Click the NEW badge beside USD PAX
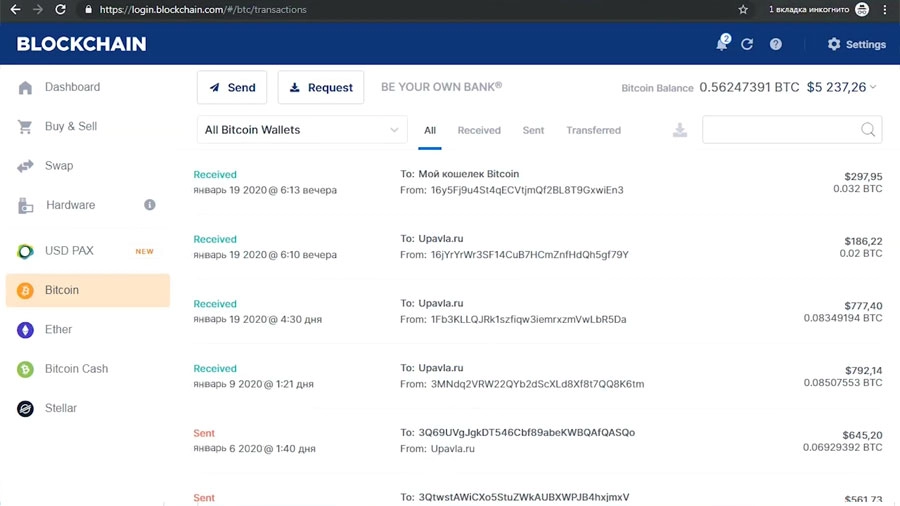This screenshot has width=900, height=506. coord(144,251)
